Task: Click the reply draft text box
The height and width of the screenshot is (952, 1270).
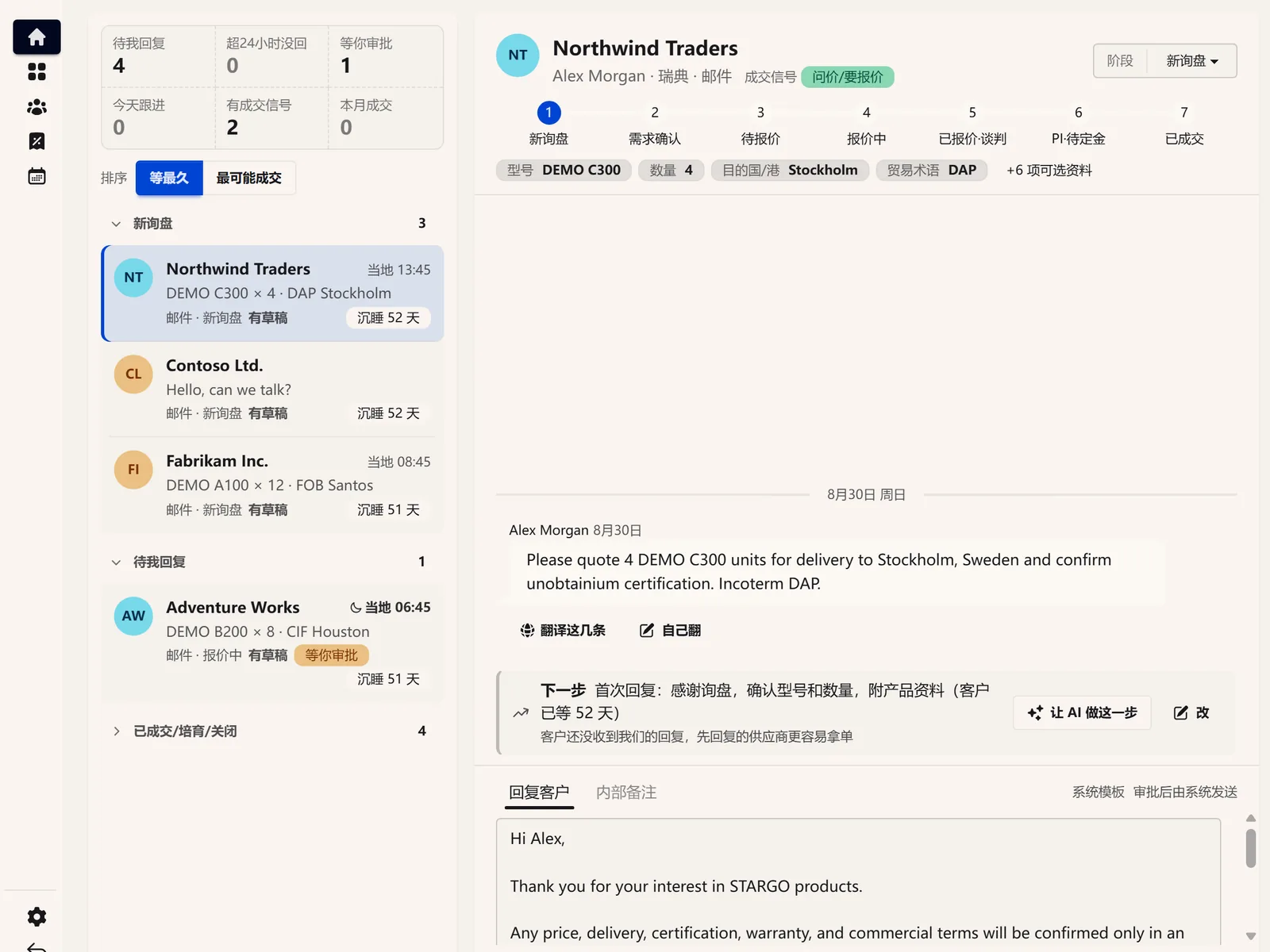Action: pyautogui.click(x=858, y=881)
